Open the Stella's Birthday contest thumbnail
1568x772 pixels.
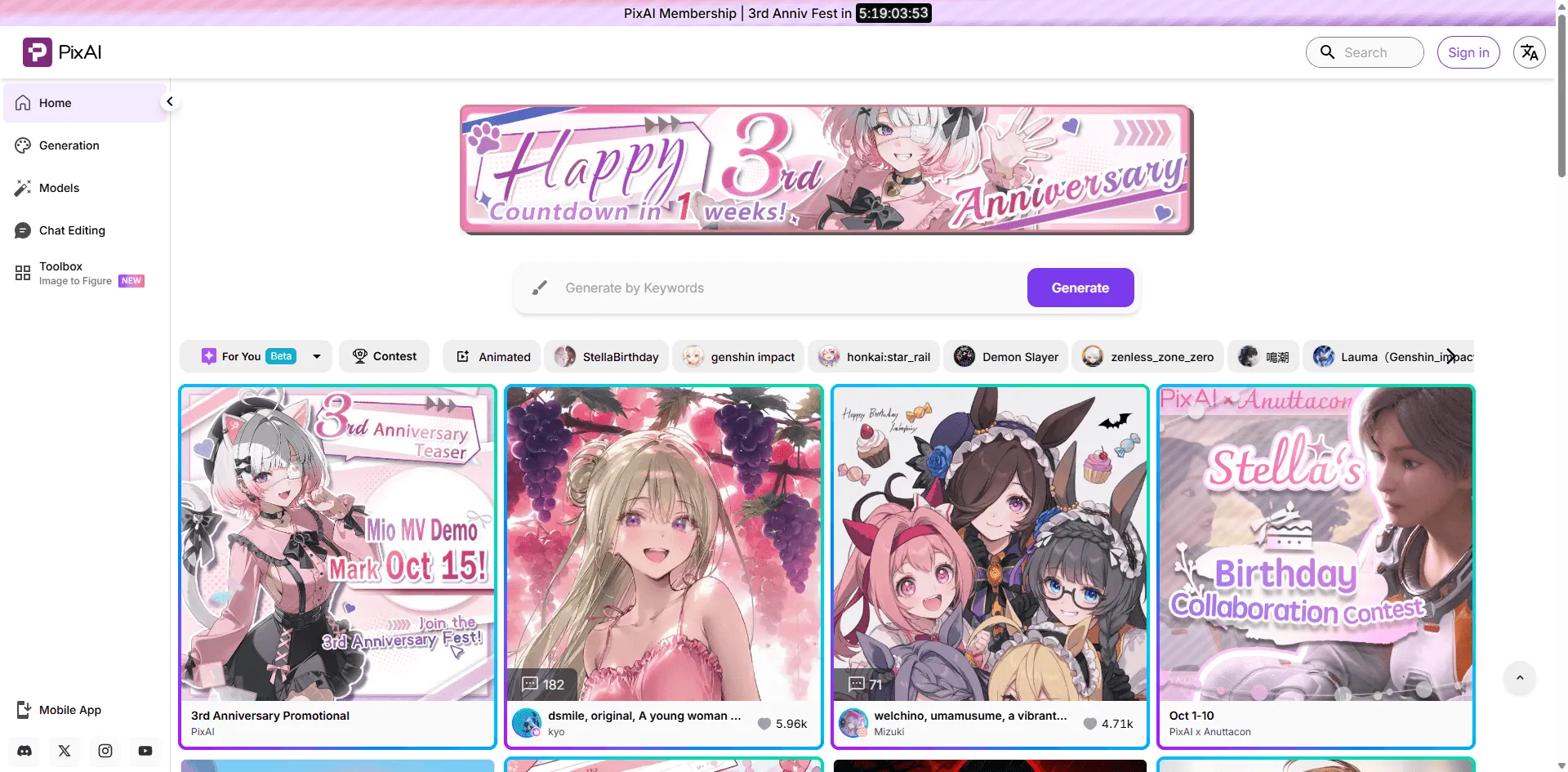pyautogui.click(x=1316, y=543)
